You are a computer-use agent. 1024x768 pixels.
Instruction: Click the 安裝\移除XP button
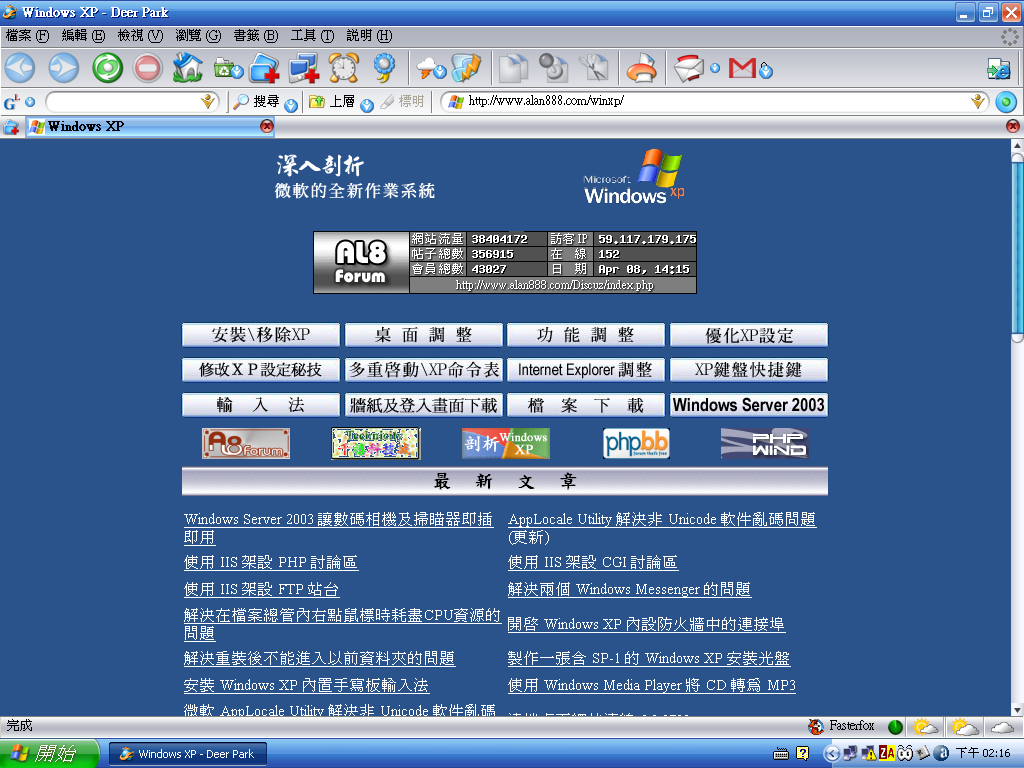click(x=261, y=335)
